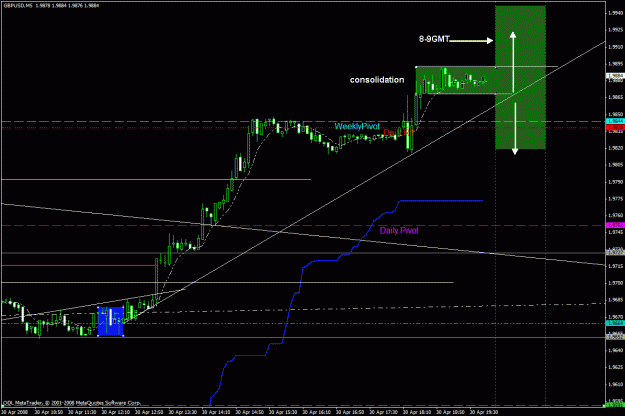Click the cyan 1.9844 weekly pivot price tag

615,121
